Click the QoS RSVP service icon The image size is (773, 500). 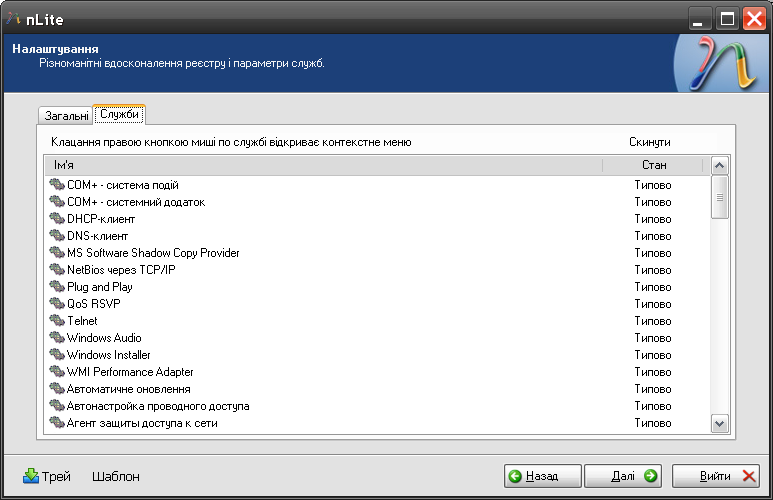57,304
